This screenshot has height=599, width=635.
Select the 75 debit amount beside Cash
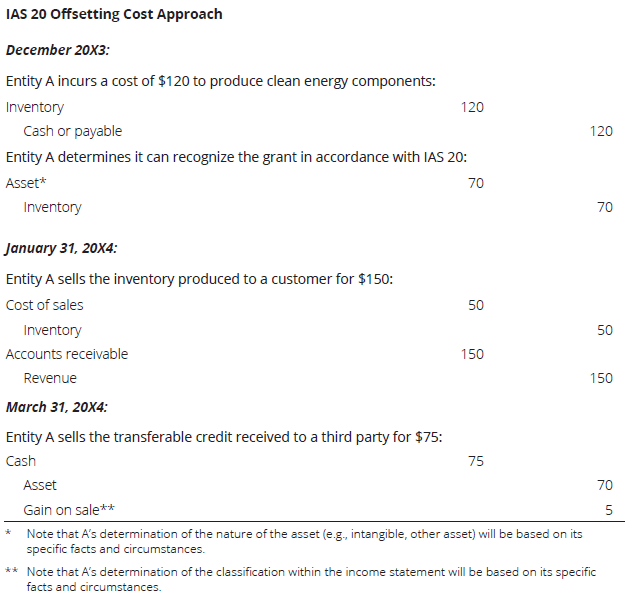(475, 461)
